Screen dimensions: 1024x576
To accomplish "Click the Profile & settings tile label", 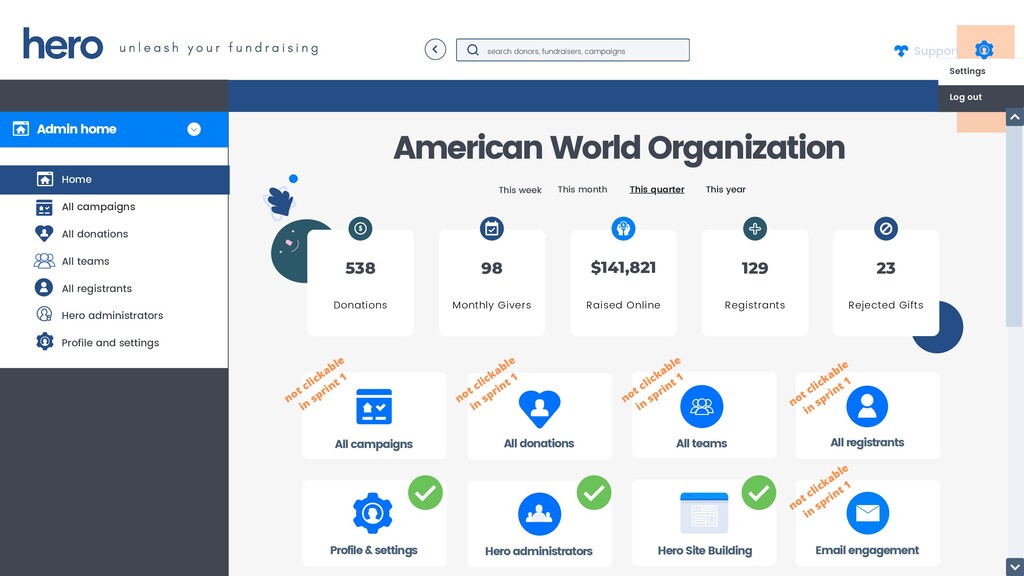I will (374, 551).
